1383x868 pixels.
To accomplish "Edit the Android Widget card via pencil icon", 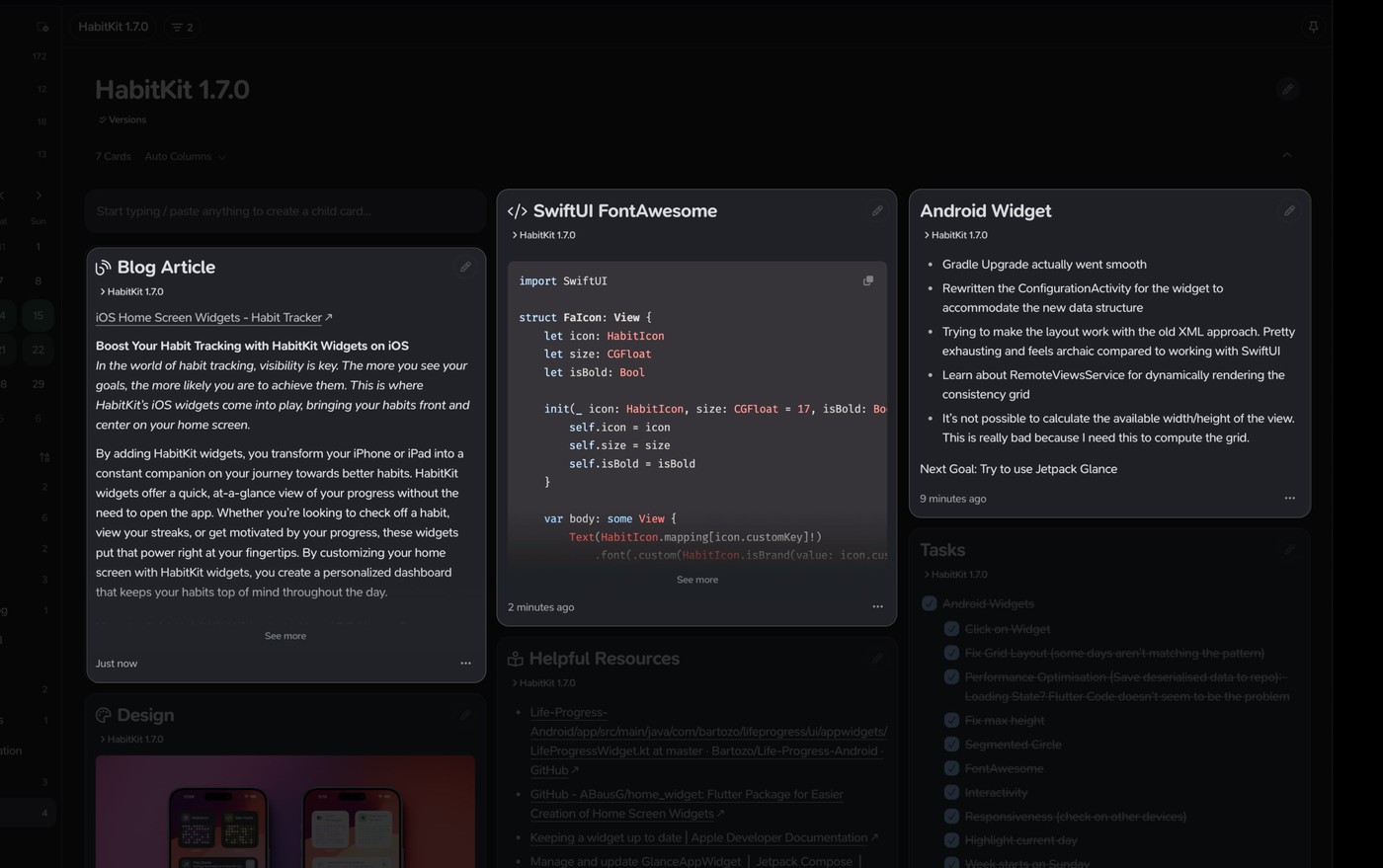I will [x=1289, y=210].
